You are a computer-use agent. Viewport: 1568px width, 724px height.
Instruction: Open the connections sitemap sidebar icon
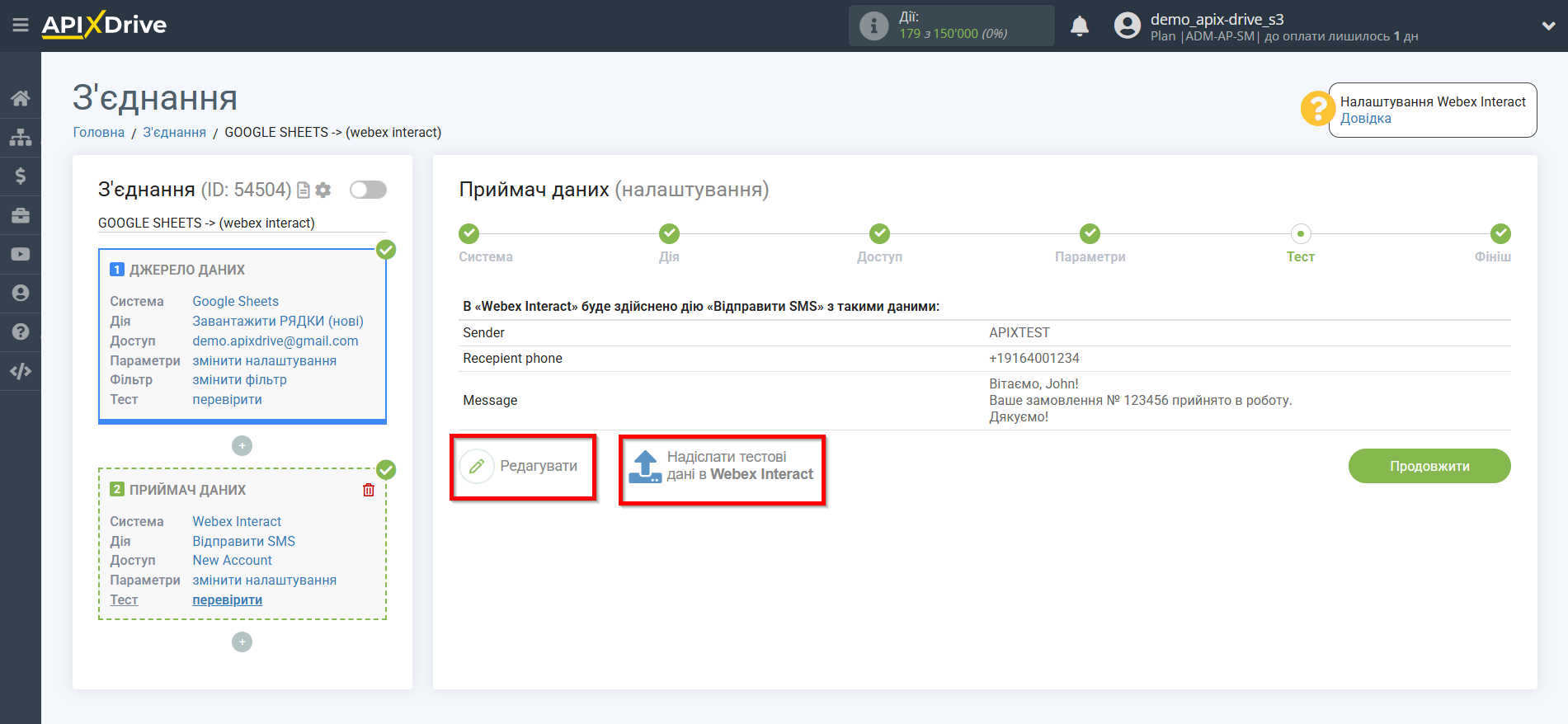[x=21, y=137]
